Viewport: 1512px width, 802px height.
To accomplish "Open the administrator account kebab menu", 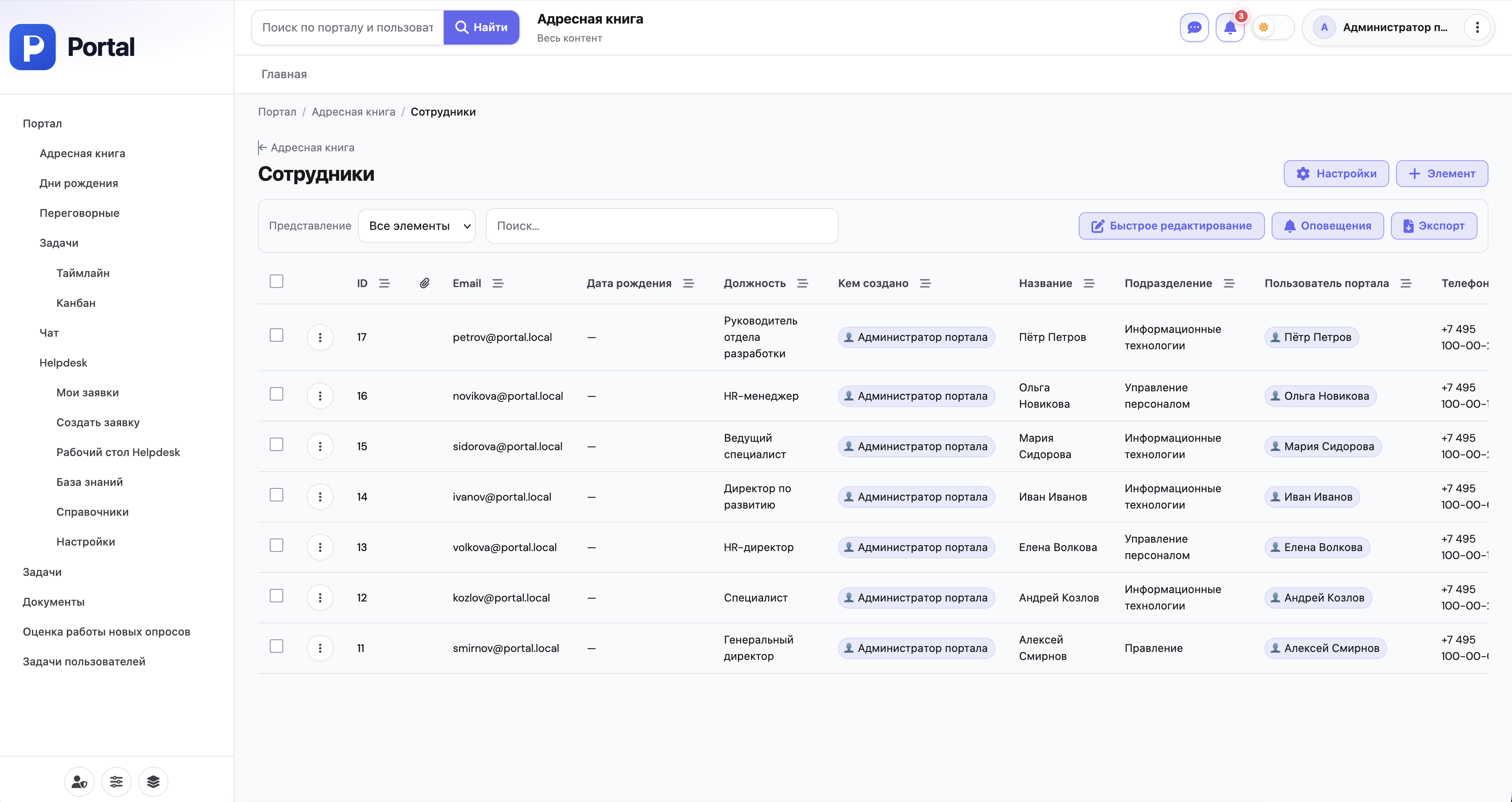I will [x=1478, y=28].
